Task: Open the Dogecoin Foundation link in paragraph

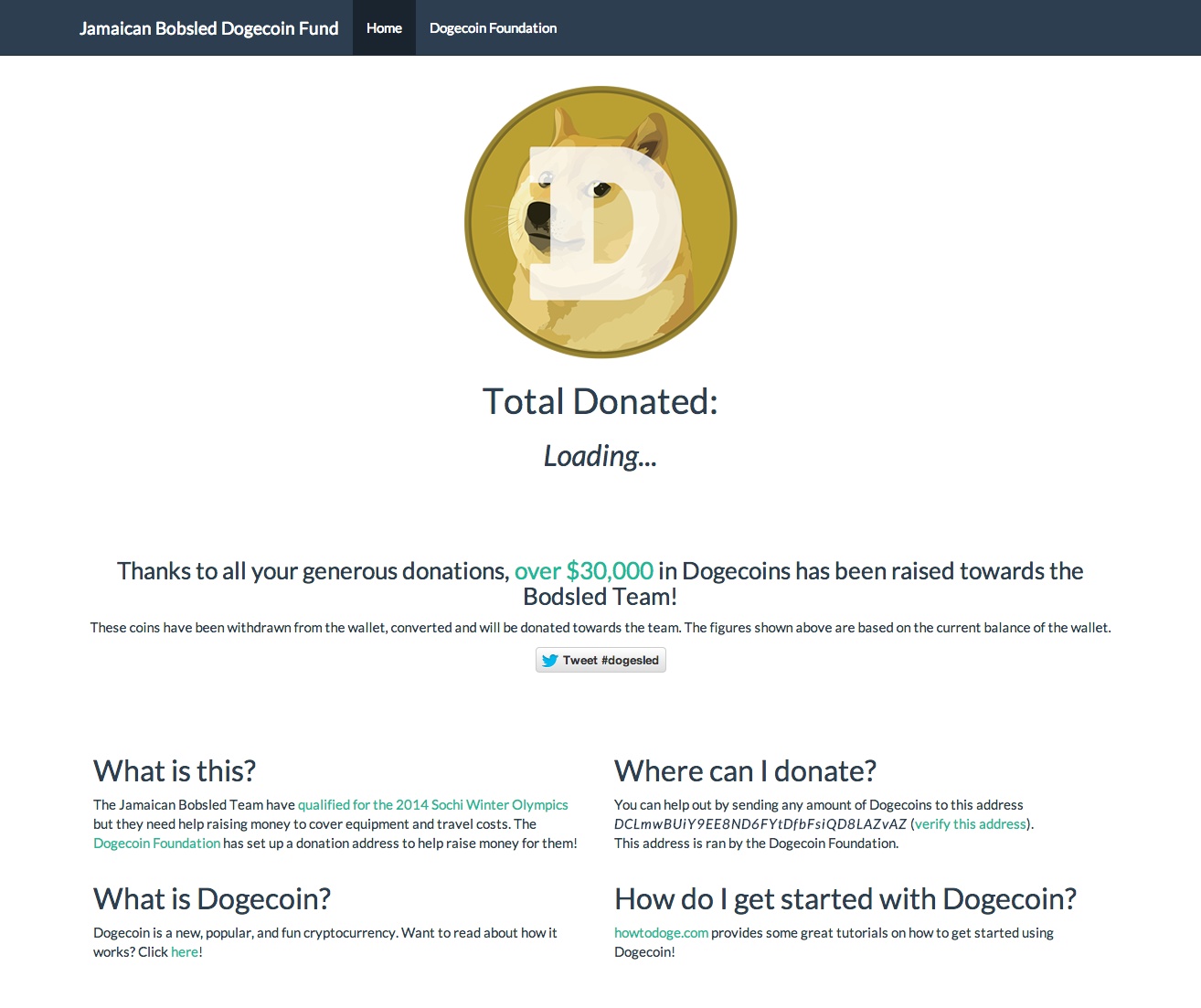Action: (x=156, y=844)
